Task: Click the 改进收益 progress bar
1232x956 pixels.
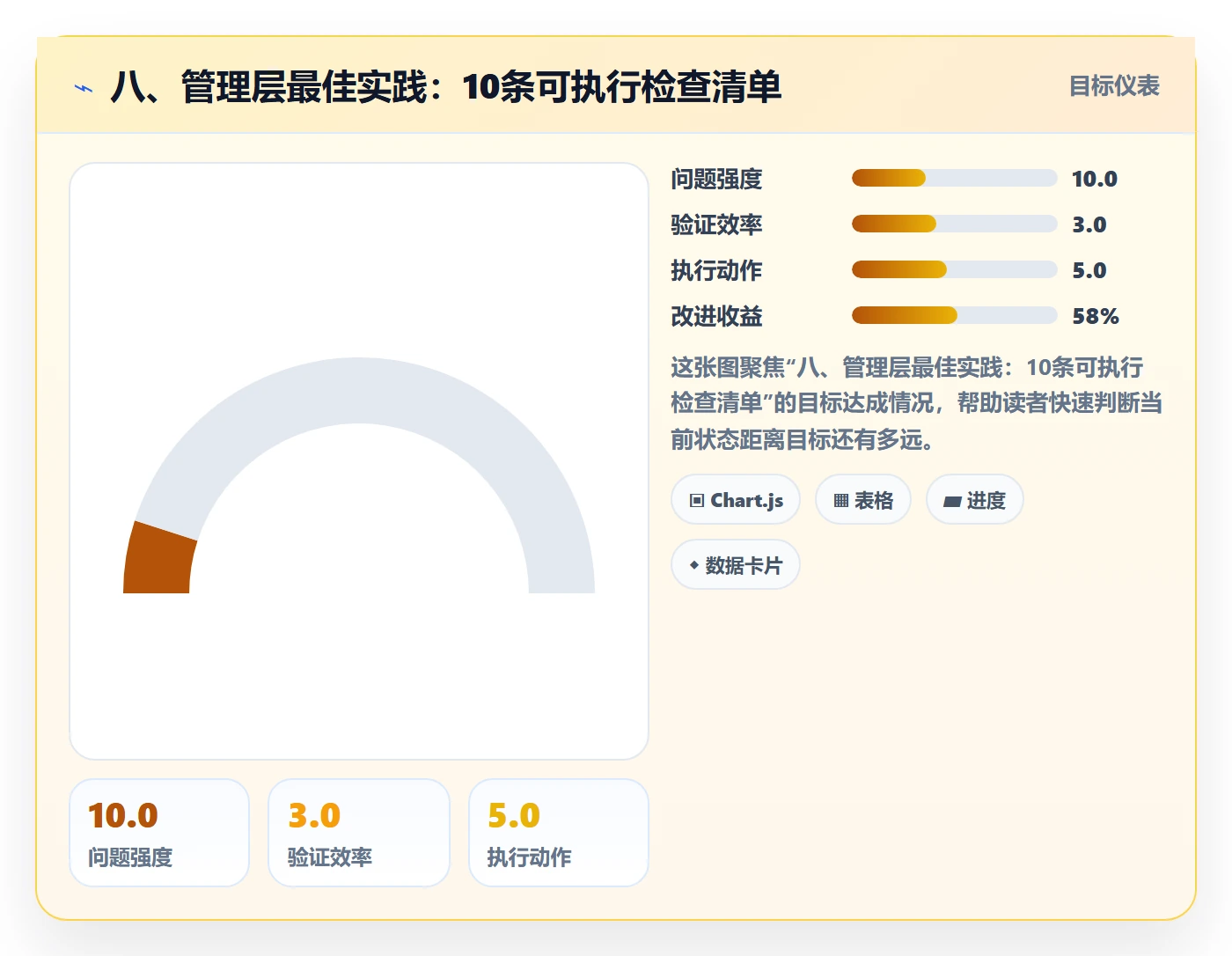Action: pos(954,315)
